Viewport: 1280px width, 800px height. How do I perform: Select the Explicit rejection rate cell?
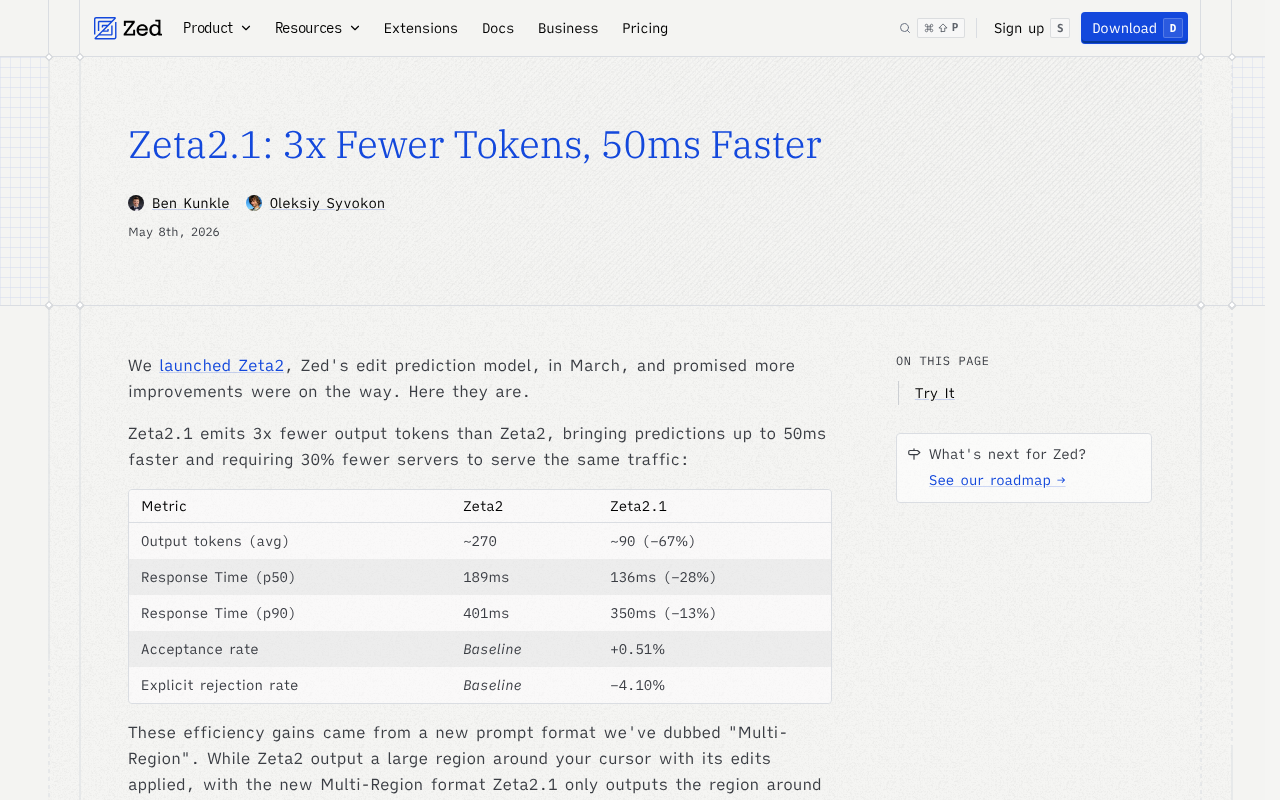[290, 685]
